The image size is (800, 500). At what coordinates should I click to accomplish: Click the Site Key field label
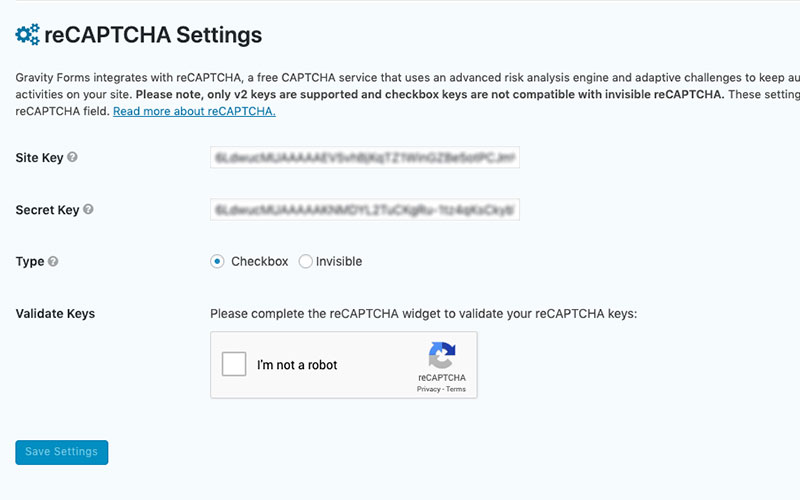39,158
